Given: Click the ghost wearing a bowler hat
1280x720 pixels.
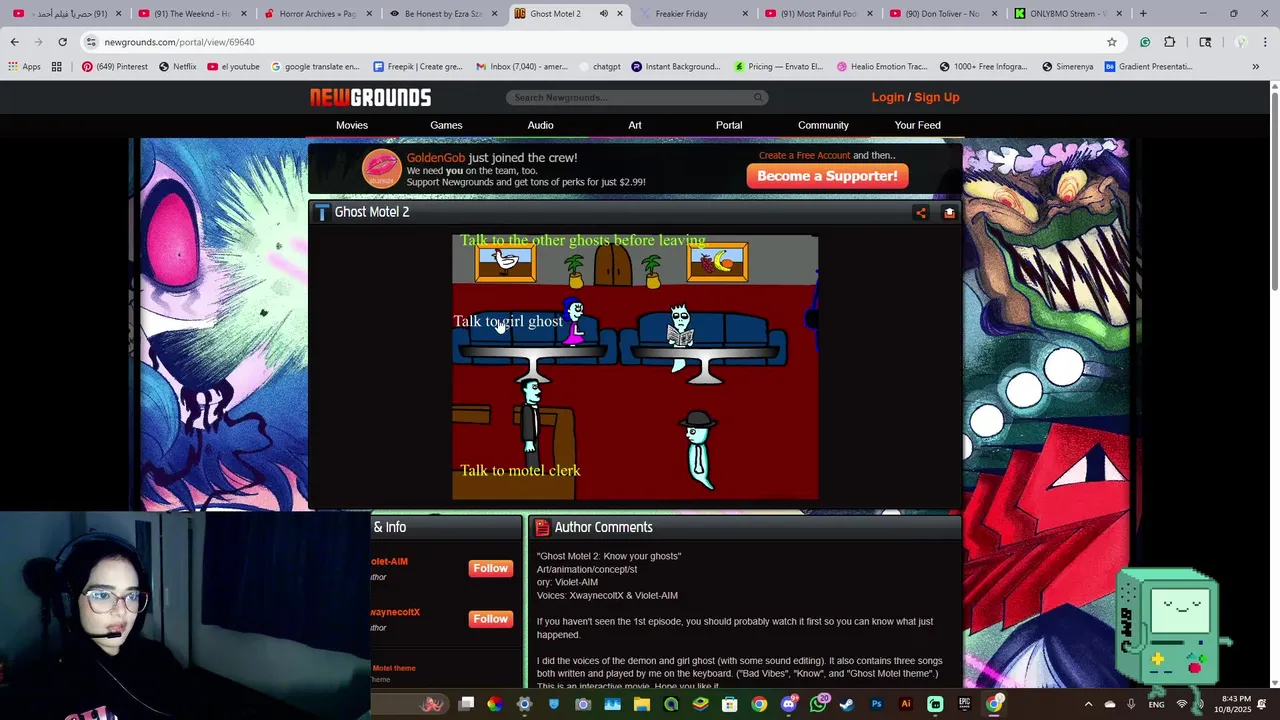Looking at the screenshot, I should click(x=700, y=448).
